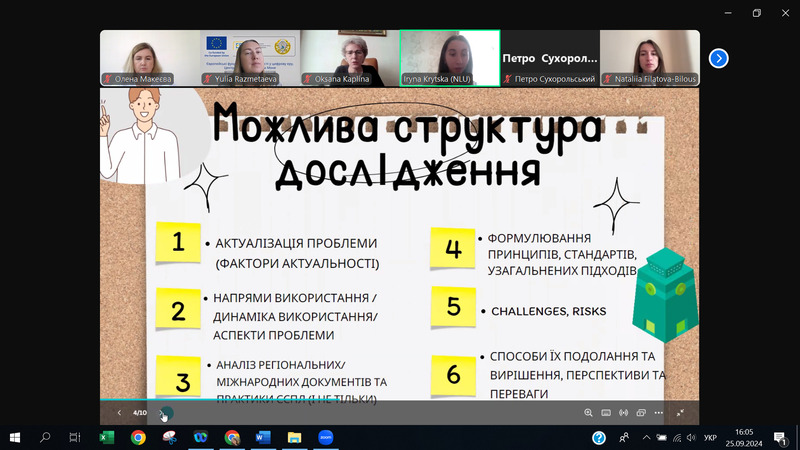Viewport: 800px width, 450px height.
Task: Select Oksana Kaplina's video tile
Action: (350, 58)
